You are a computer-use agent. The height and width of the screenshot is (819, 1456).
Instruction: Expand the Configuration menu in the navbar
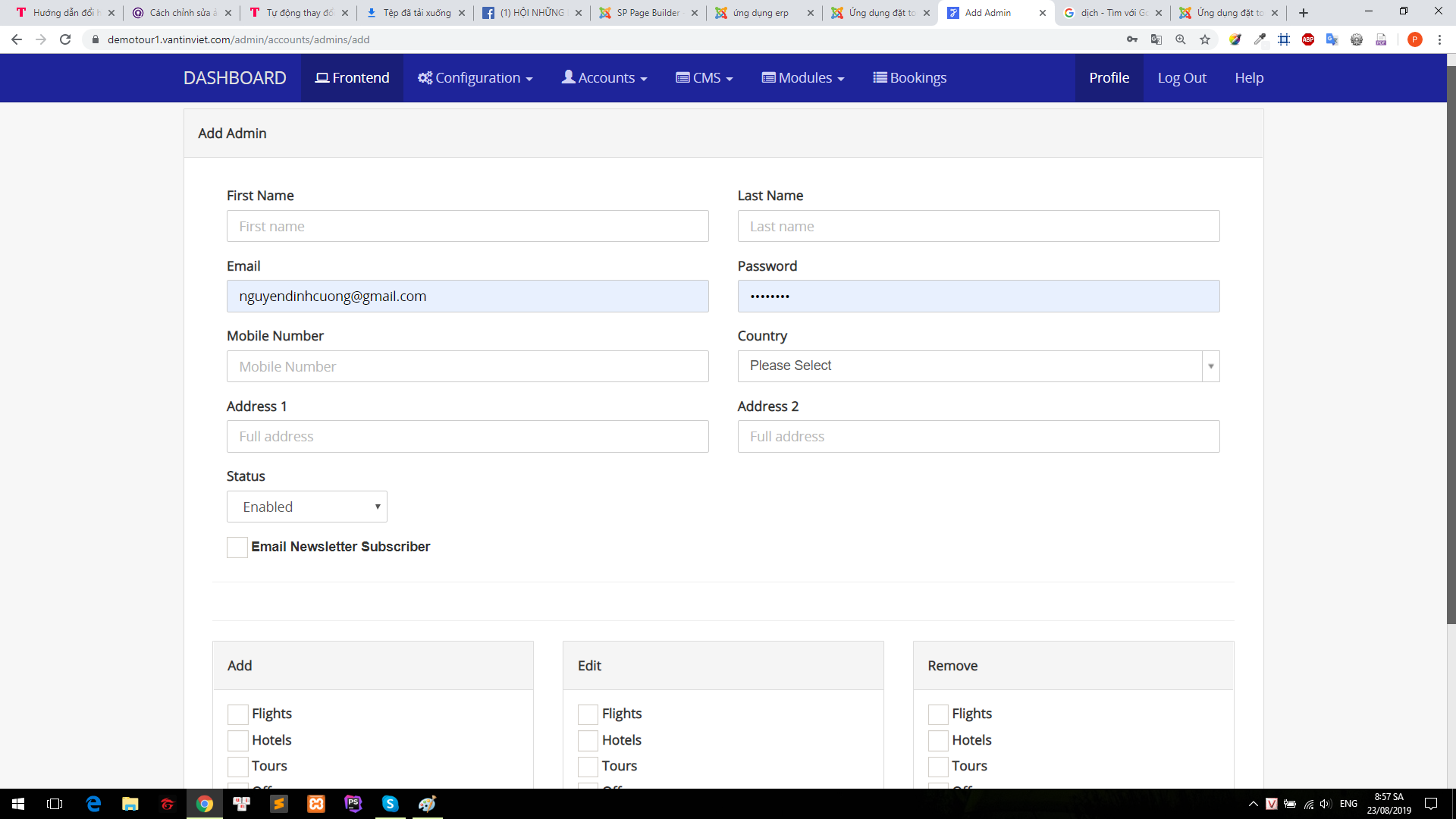(x=475, y=78)
